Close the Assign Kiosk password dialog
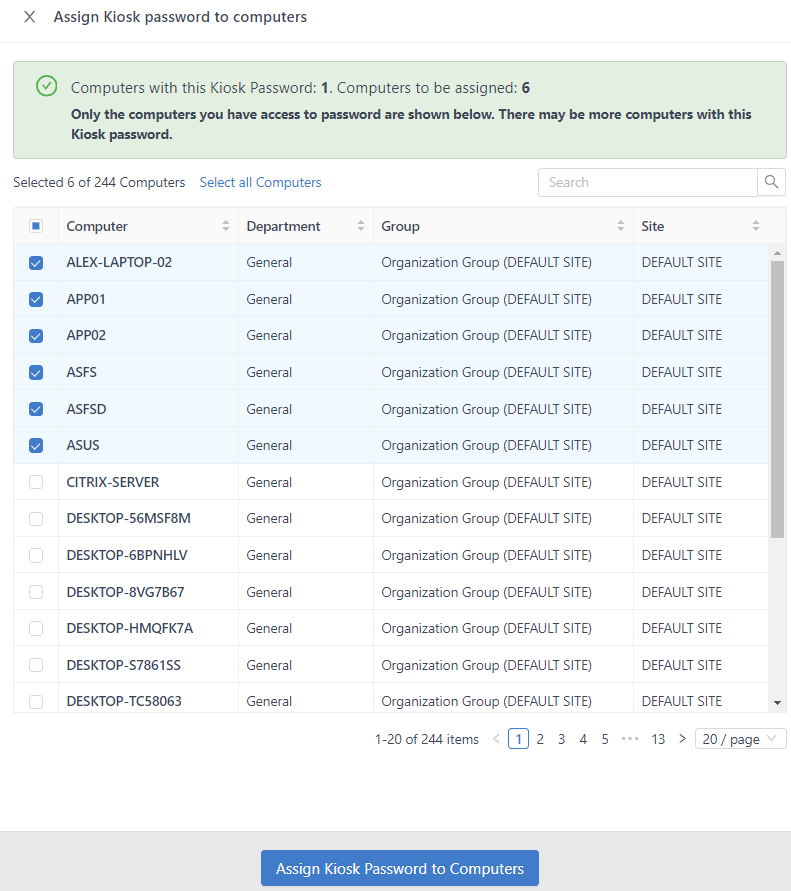This screenshot has height=891, width=791. (30, 17)
